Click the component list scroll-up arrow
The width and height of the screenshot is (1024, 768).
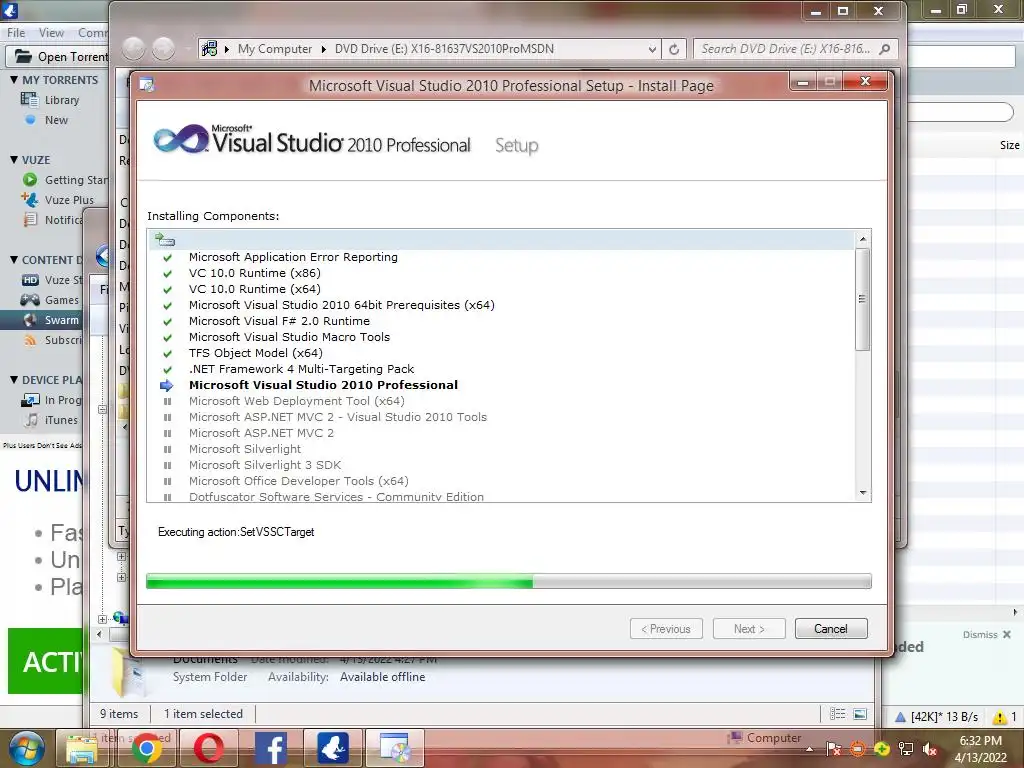point(863,239)
